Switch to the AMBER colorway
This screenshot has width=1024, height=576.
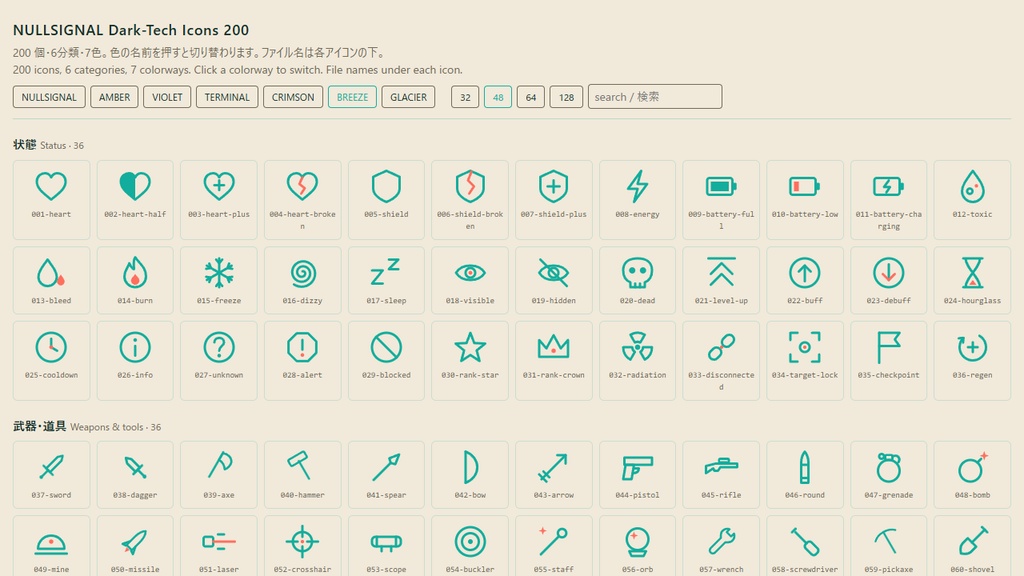[x=114, y=97]
